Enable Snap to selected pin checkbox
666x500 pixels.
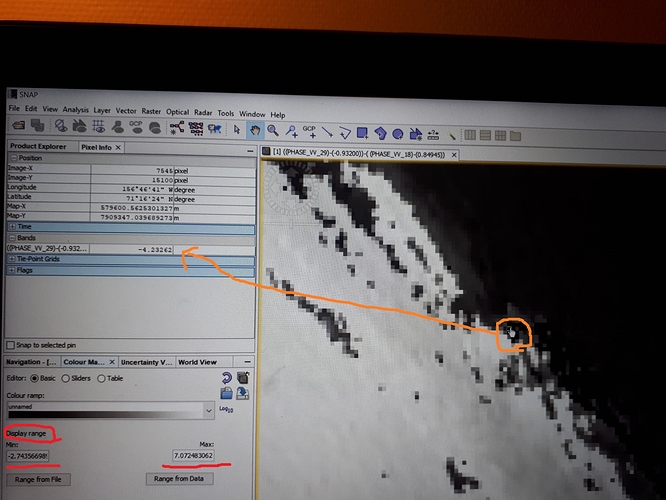(x=11, y=345)
